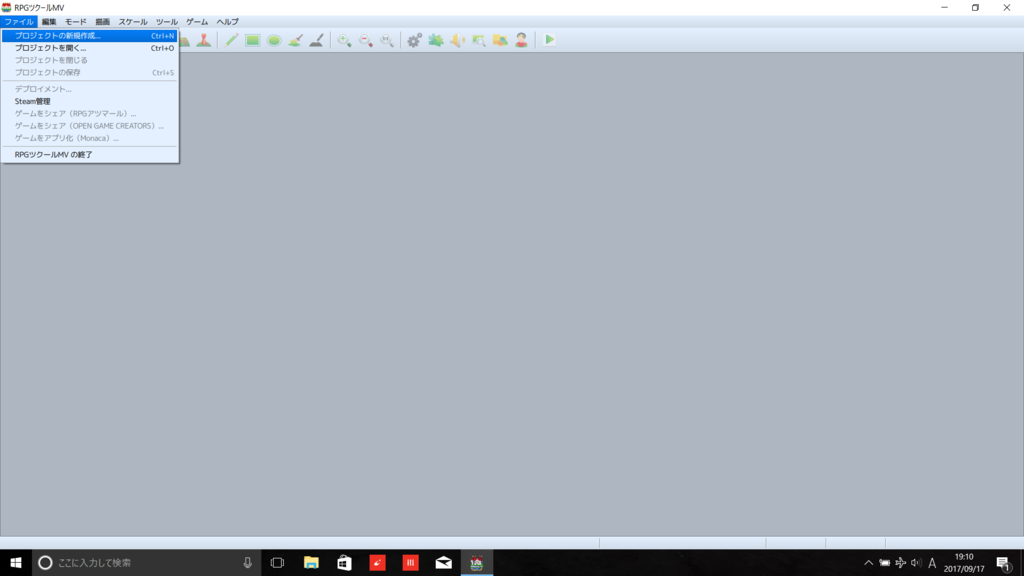Open the Mail app on taskbar
Screen dimensions: 1024x576
[x=443, y=562]
